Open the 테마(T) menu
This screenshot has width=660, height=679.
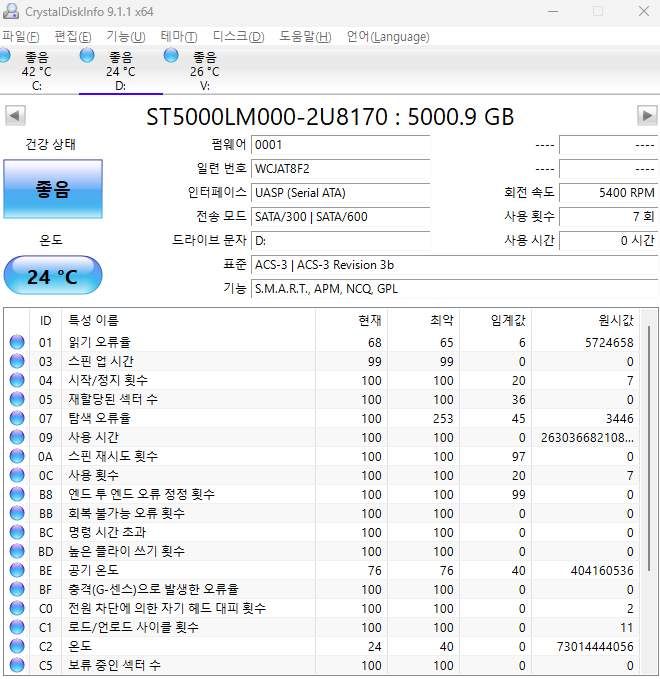pos(178,37)
